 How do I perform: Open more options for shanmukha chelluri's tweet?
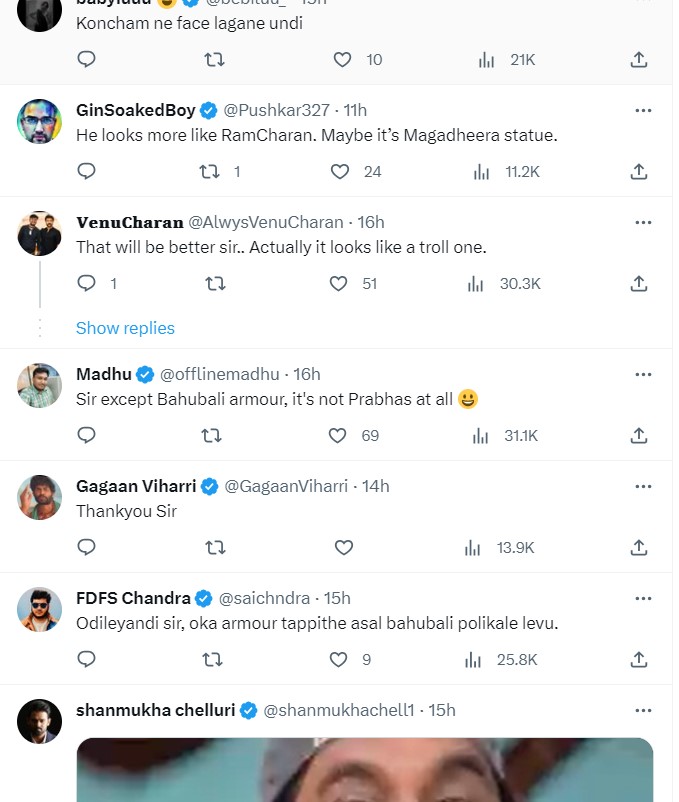pos(643,710)
